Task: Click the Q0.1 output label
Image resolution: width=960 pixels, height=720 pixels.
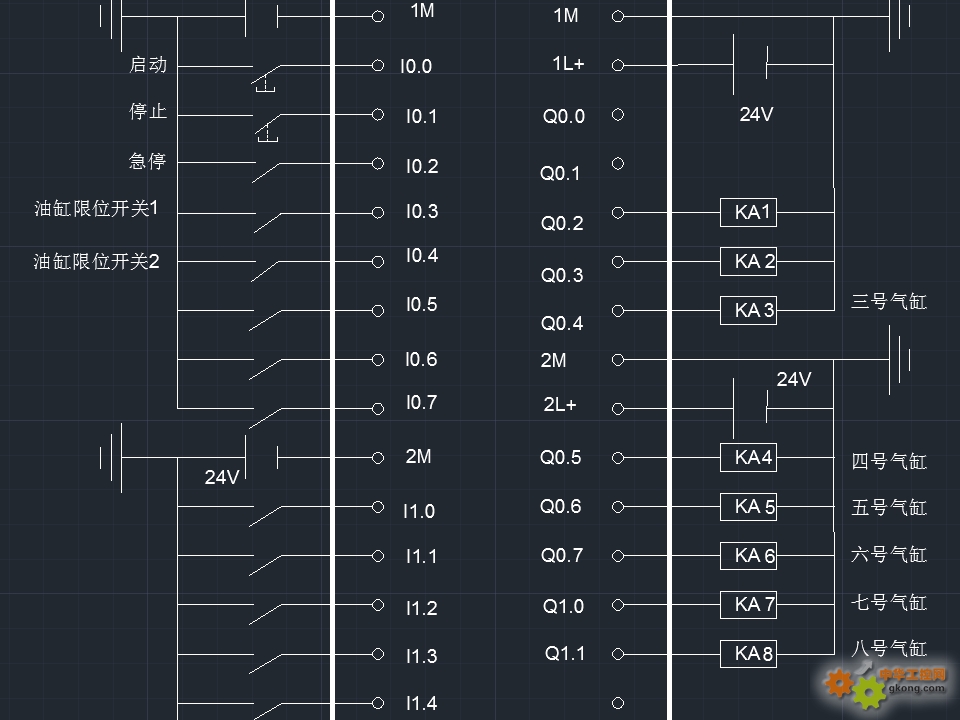Action: pos(560,173)
